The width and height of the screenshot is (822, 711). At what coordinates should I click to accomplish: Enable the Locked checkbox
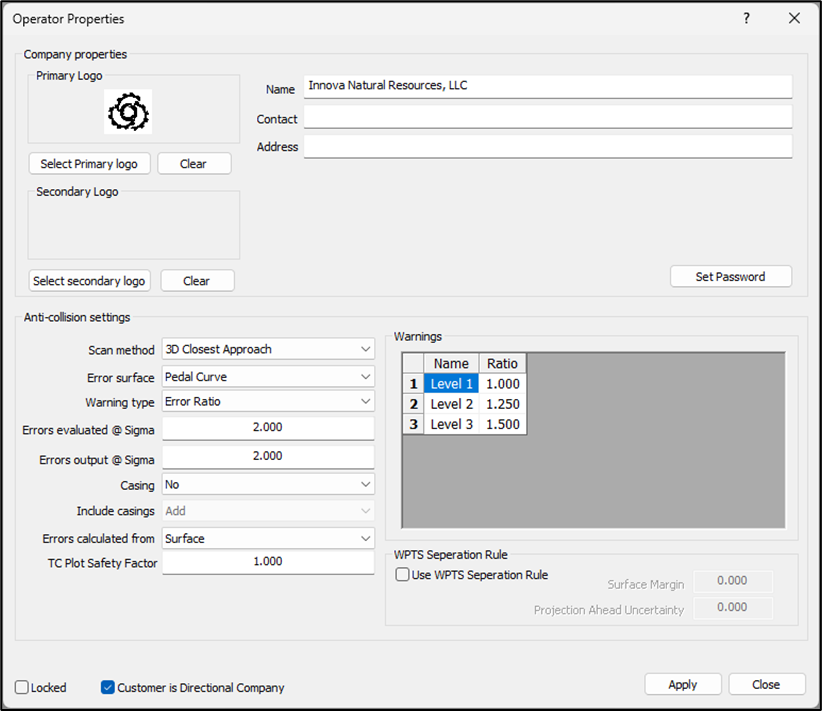(22, 688)
